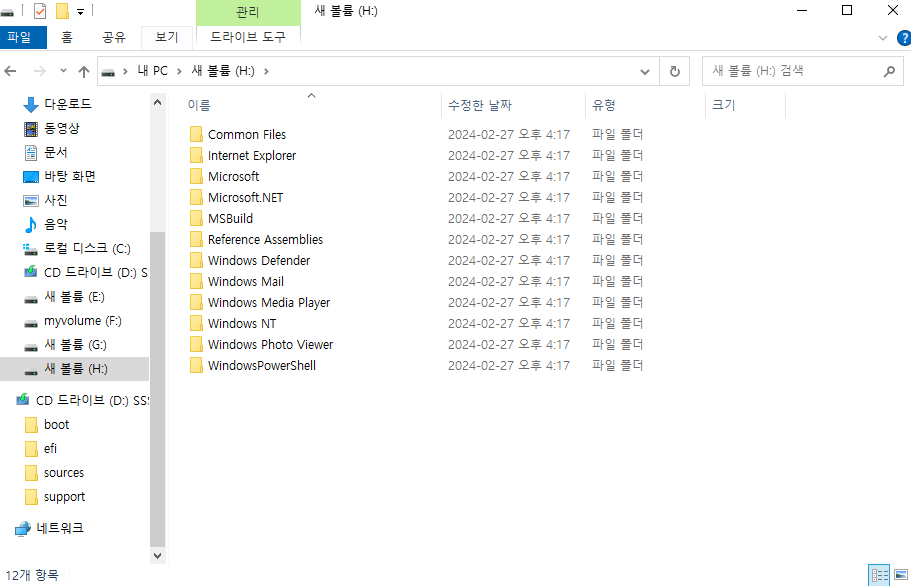Switch to the 홈 ribbon tab
Viewport: 911px width, 586px height.
click(x=67, y=37)
